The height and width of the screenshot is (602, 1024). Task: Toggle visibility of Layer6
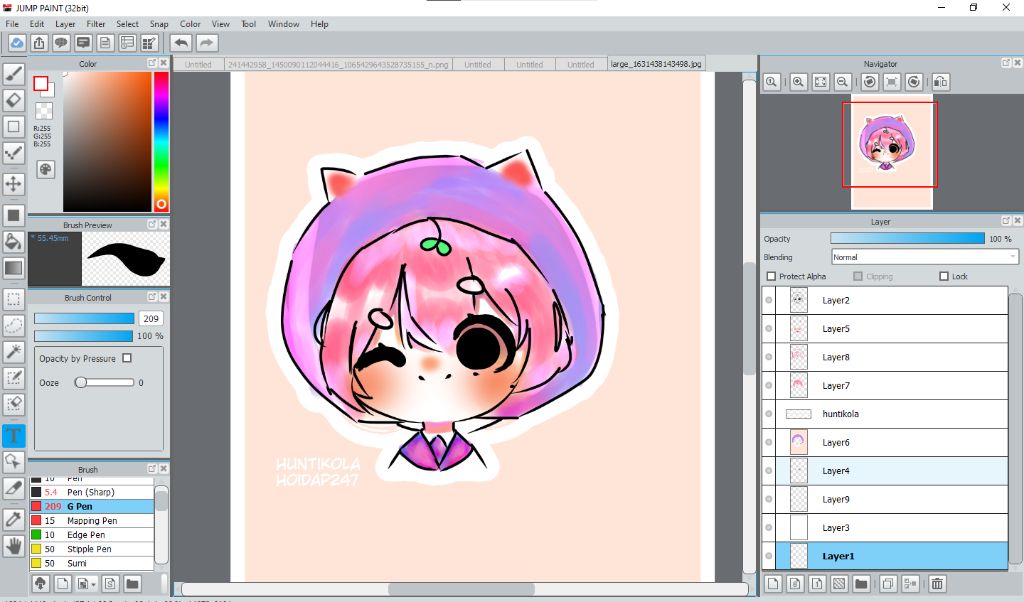point(769,442)
